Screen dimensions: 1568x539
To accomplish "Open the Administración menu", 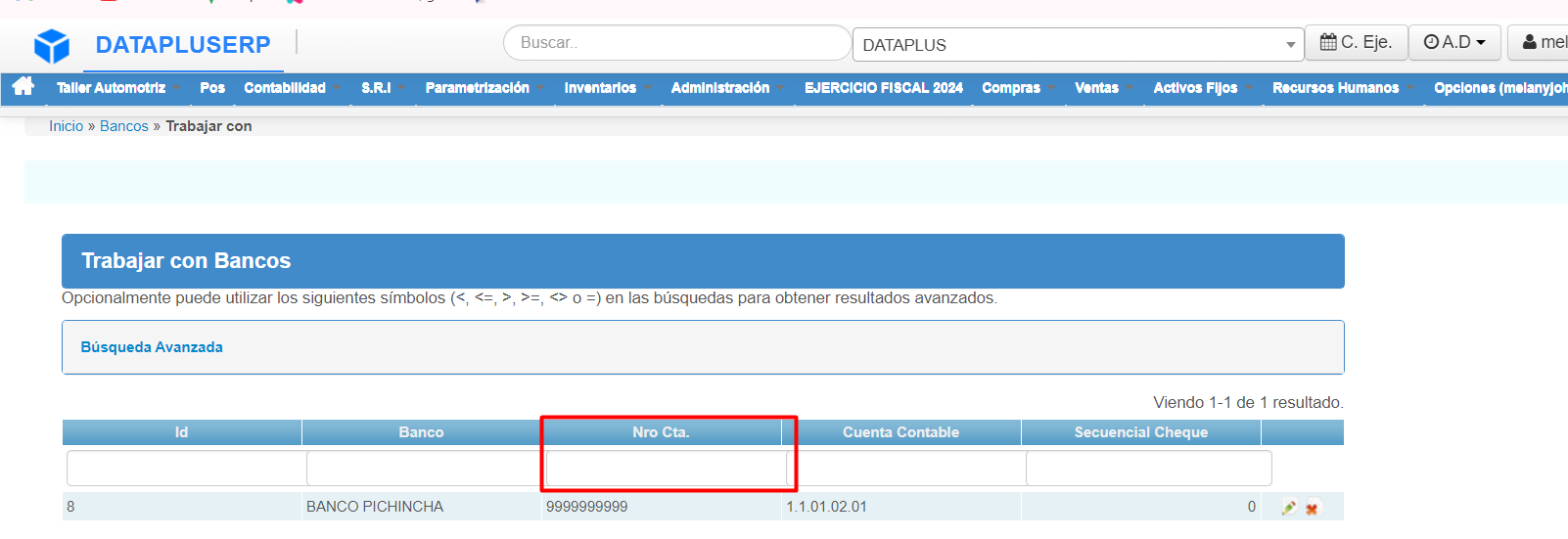I will (x=720, y=88).
